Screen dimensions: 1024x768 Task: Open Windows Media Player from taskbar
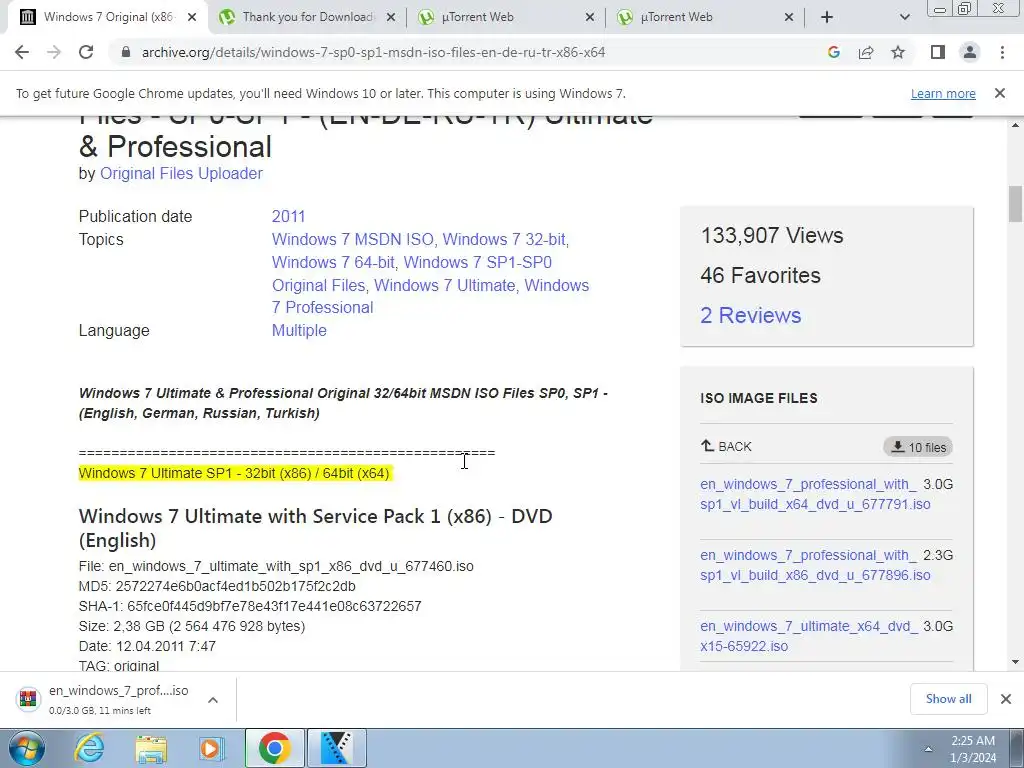[x=212, y=748]
